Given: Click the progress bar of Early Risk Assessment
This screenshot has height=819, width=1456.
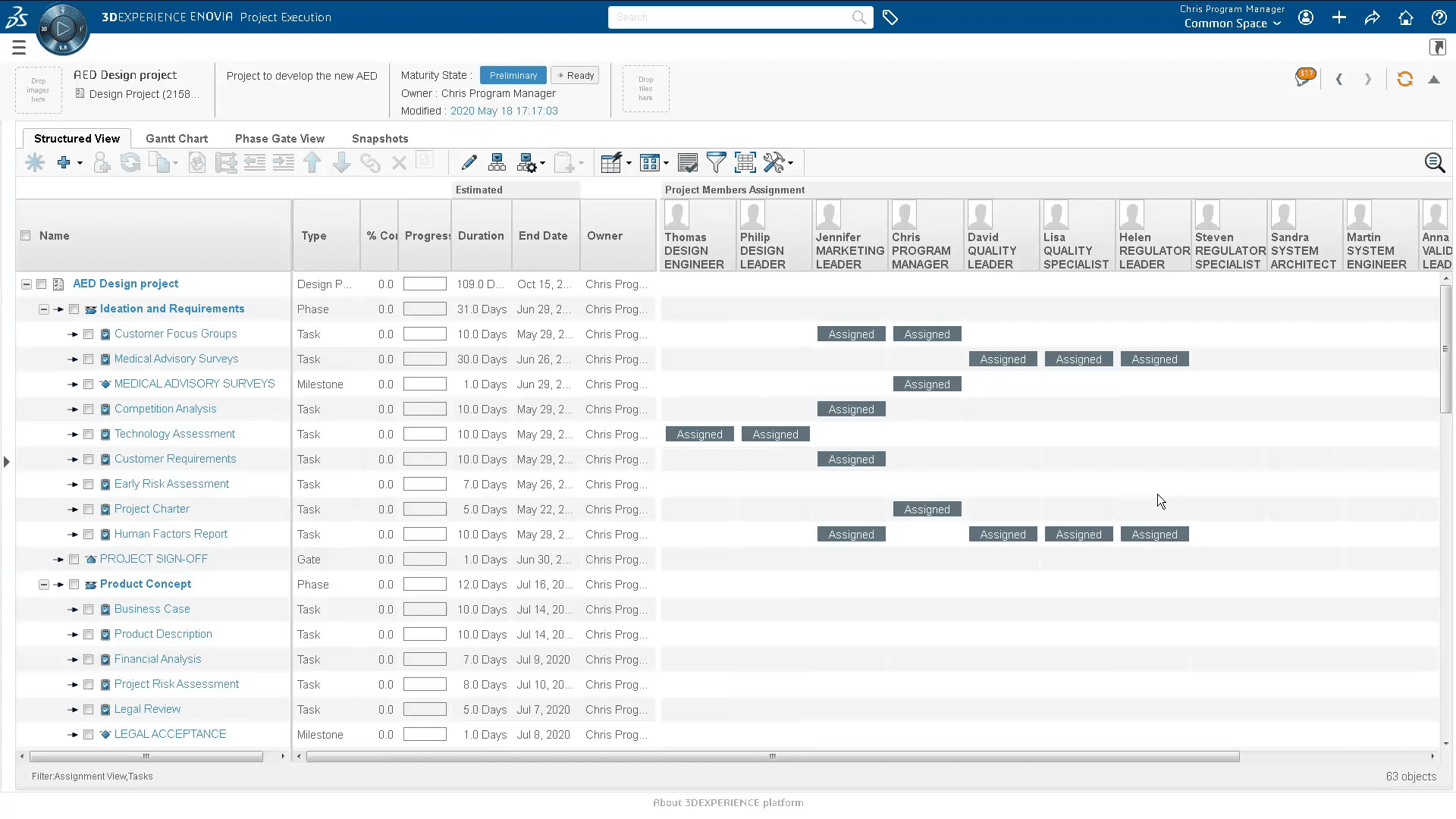Looking at the screenshot, I should pyautogui.click(x=425, y=485).
